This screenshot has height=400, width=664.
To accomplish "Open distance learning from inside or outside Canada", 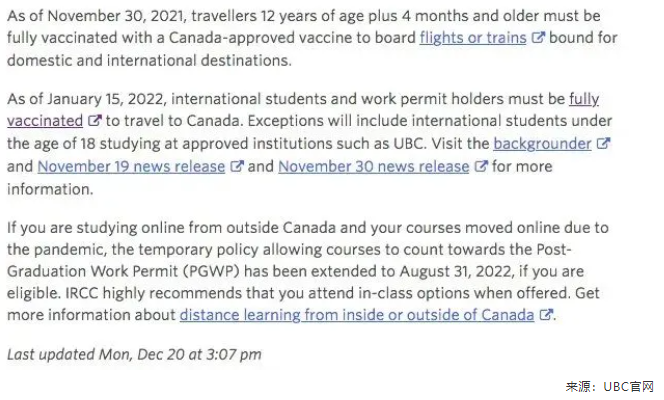I will coord(357,315).
